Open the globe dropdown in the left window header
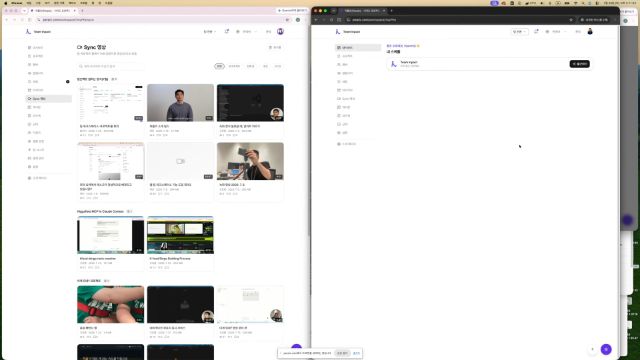640x360 pixels. coord(247,31)
